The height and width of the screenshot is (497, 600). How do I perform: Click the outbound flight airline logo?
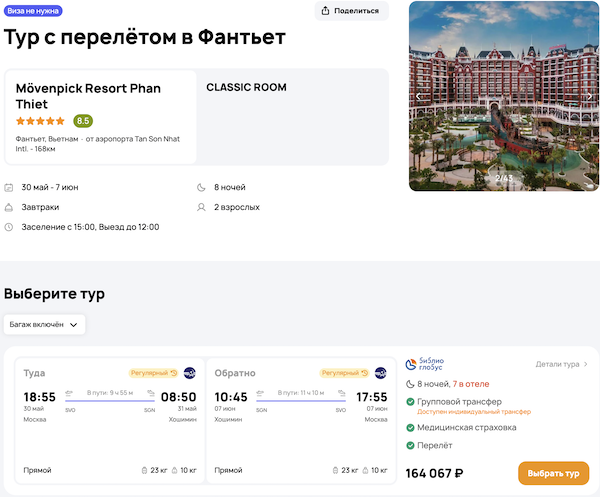coord(190,373)
